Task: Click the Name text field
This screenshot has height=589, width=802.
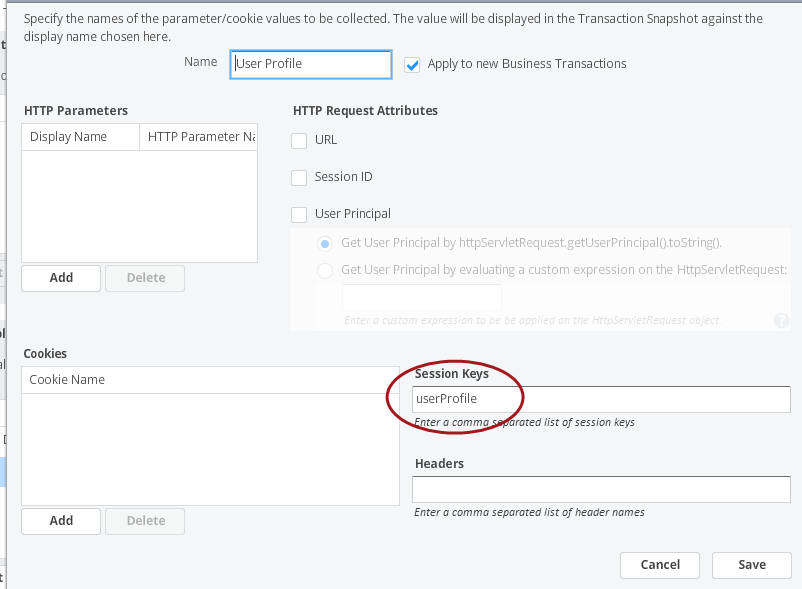Action: point(311,64)
